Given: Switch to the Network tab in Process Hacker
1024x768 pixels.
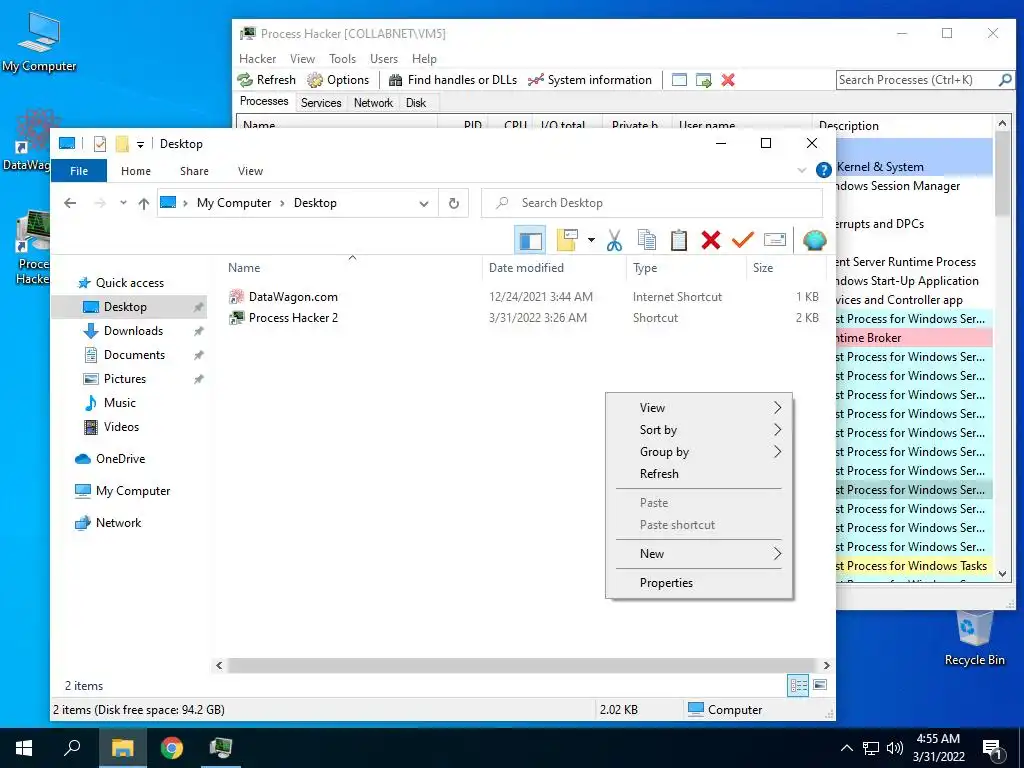Looking at the screenshot, I should pos(374,103).
